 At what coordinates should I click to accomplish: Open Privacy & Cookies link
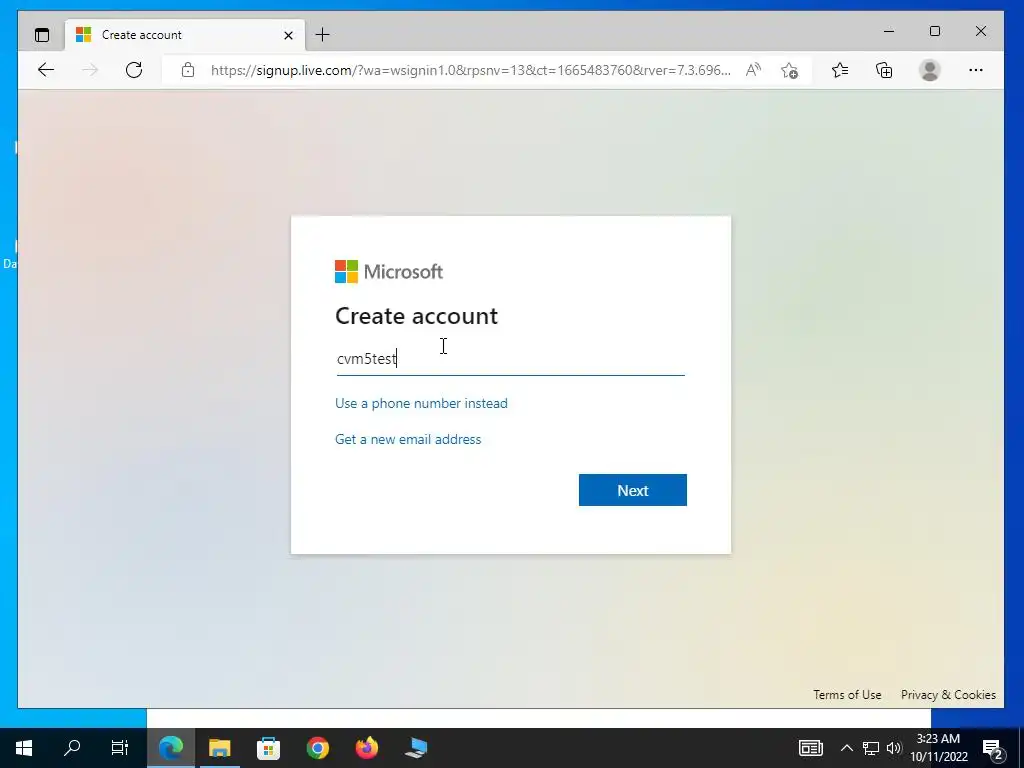click(948, 695)
